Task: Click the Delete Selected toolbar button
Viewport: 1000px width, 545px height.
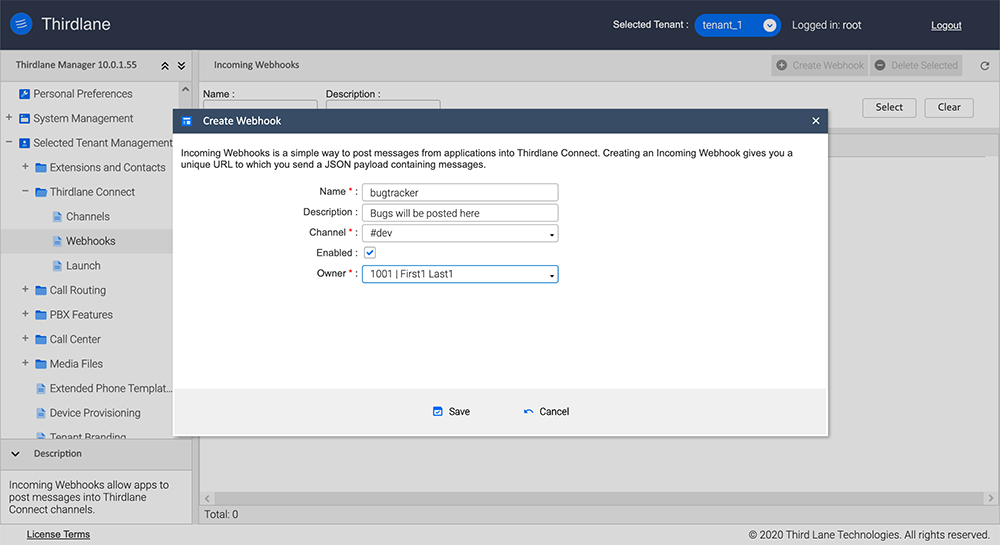Action: click(x=916, y=65)
